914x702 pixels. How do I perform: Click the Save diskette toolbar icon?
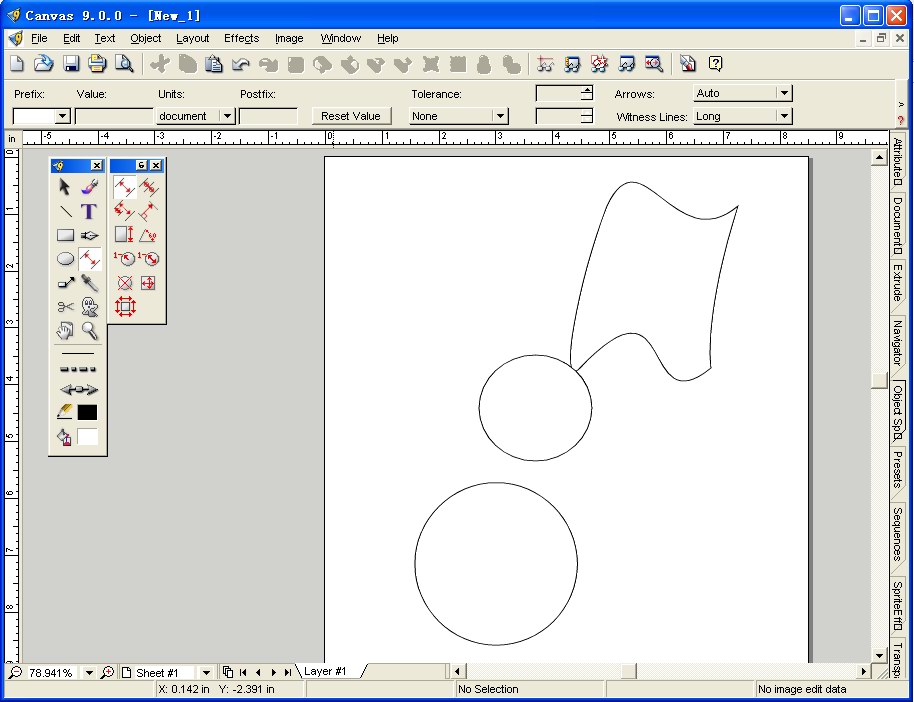coord(71,64)
